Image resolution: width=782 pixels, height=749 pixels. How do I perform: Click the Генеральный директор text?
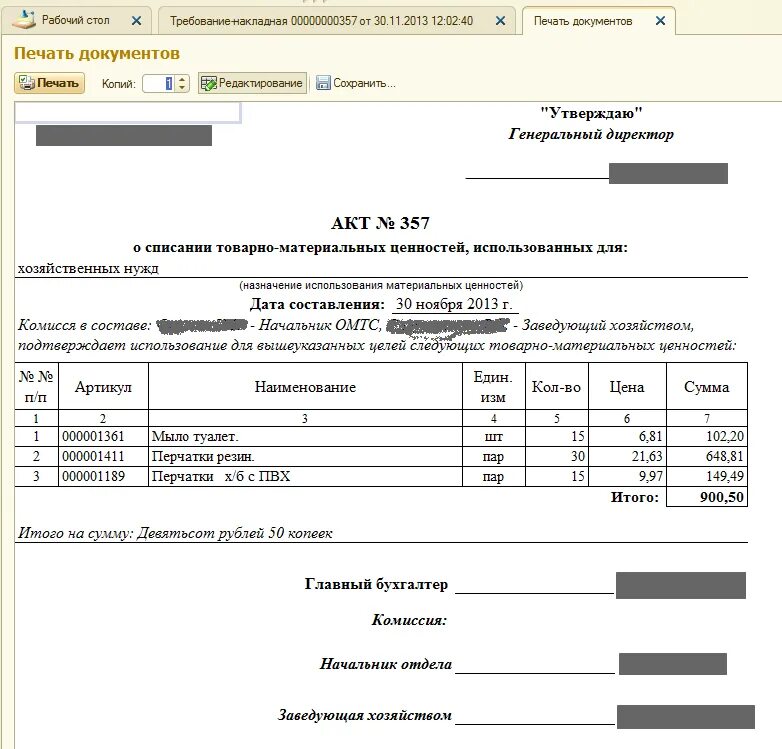(591, 134)
